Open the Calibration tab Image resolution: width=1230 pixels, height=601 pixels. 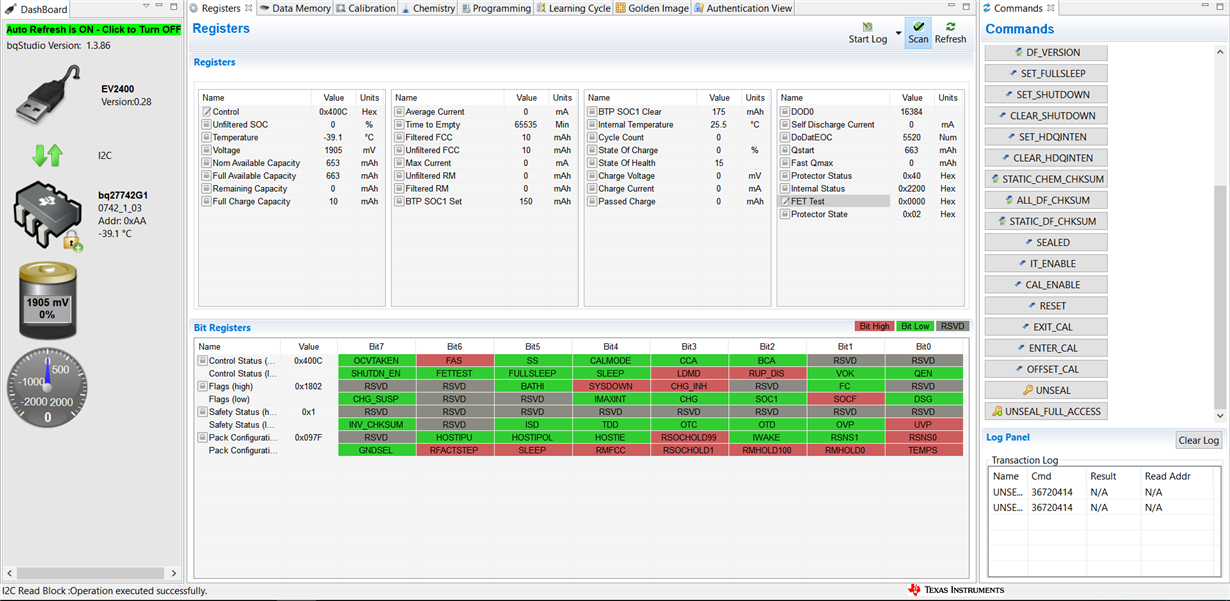(x=366, y=8)
